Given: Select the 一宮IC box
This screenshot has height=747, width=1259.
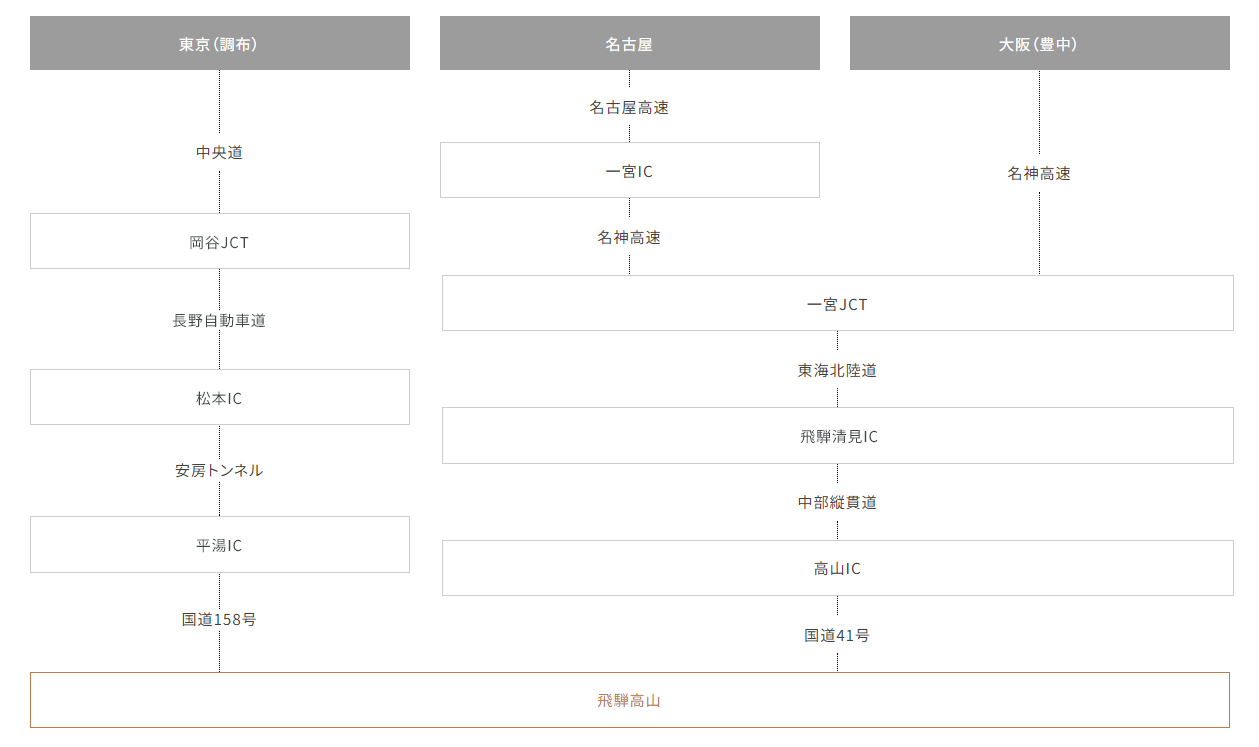Looking at the screenshot, I should (629, 171).
